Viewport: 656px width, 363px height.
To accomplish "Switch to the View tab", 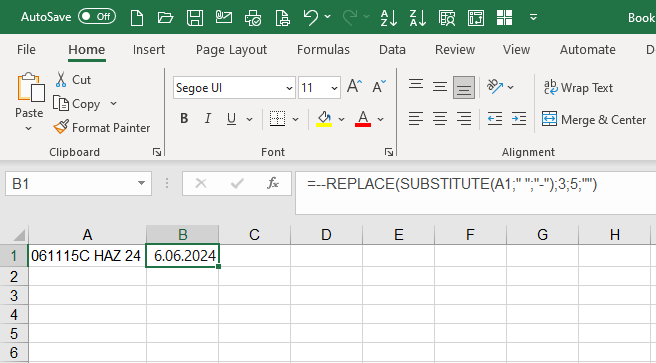I will coord(516,49).
